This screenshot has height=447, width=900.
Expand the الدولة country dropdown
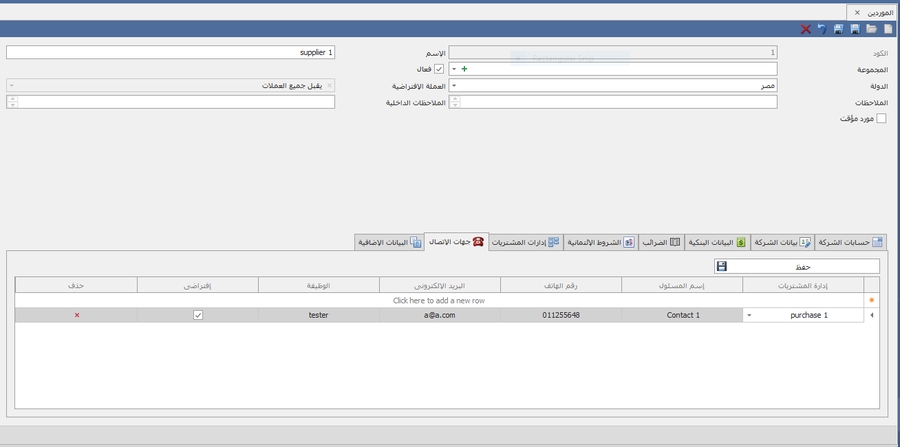[x=454, y=86]
